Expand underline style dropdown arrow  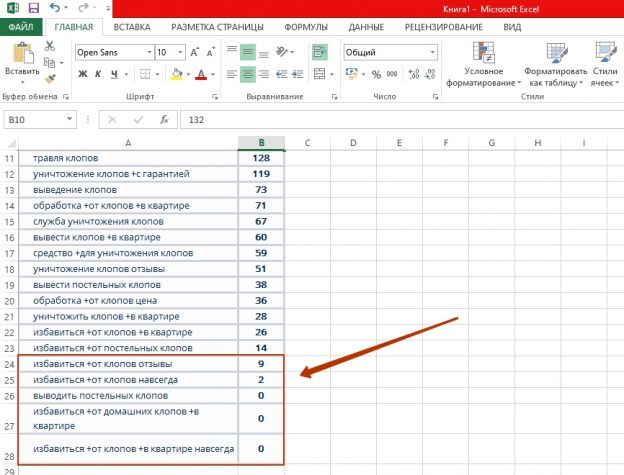127,74
